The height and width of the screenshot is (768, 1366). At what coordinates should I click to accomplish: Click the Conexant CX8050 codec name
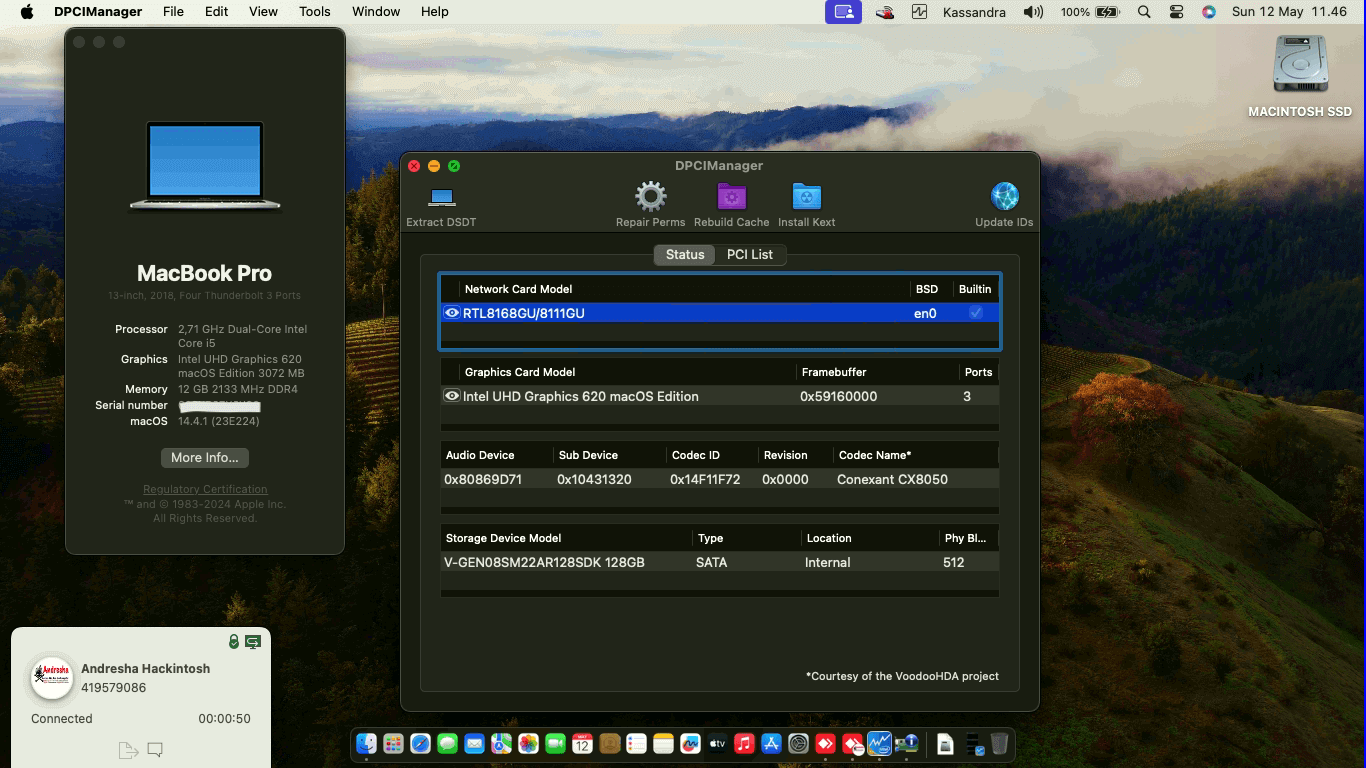[892, 479]
